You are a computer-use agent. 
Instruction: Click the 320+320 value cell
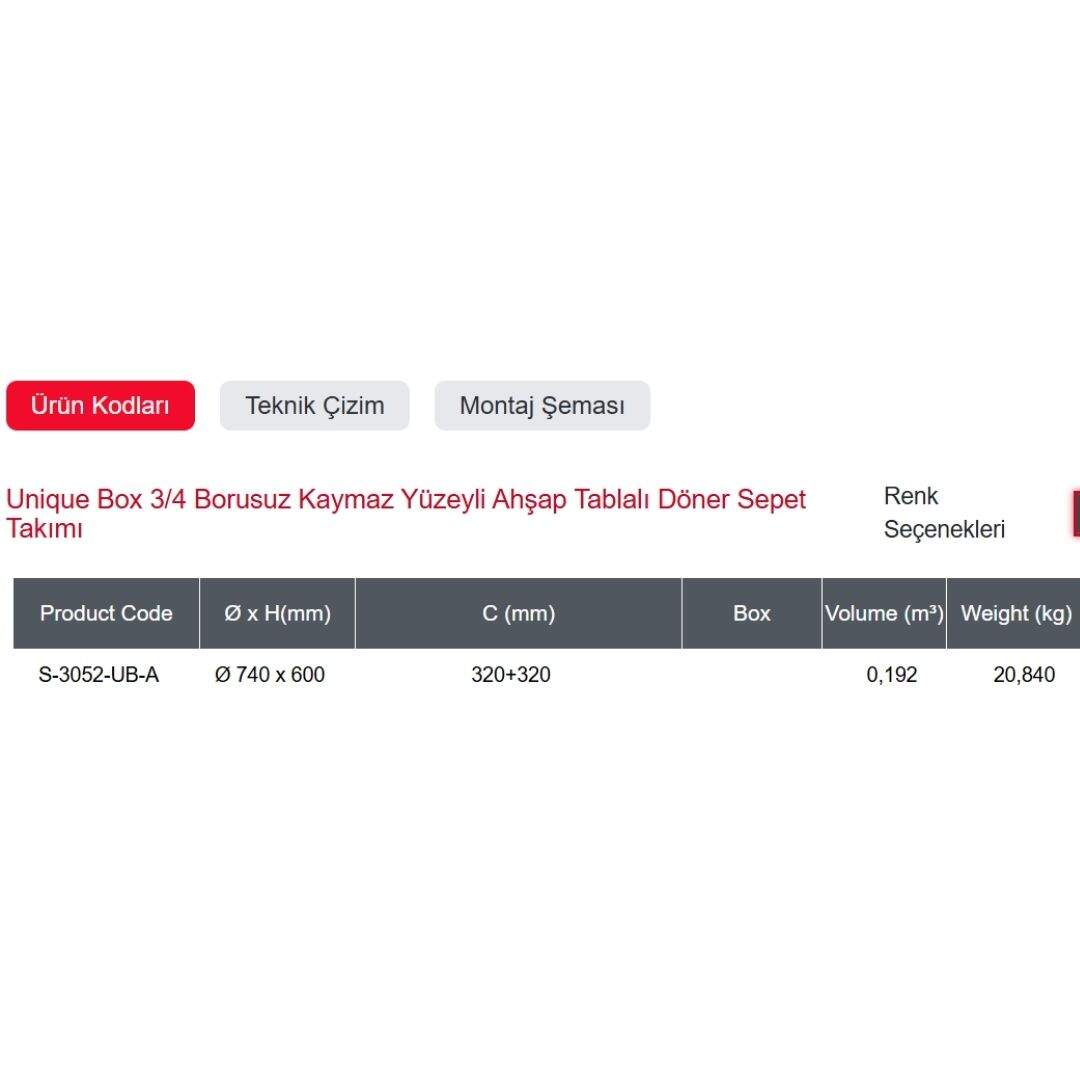(x=511, y=675)
